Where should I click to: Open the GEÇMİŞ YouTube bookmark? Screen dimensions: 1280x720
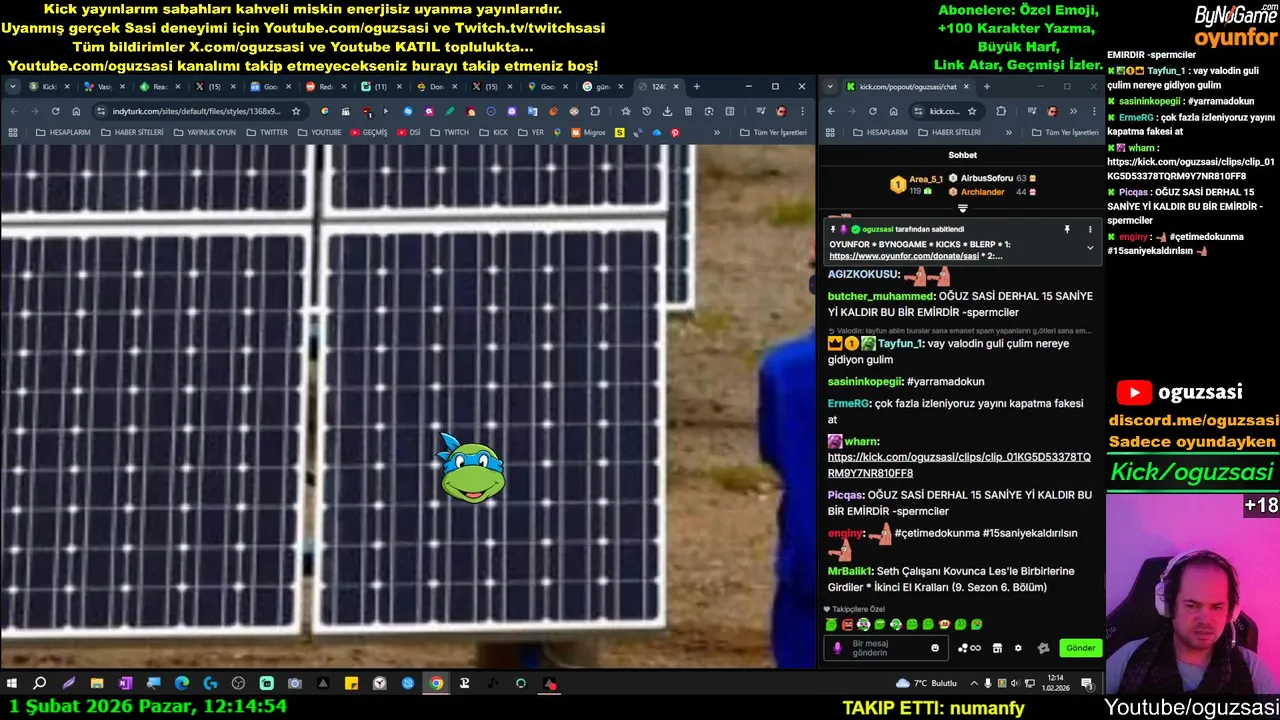(x=369, y=132)
